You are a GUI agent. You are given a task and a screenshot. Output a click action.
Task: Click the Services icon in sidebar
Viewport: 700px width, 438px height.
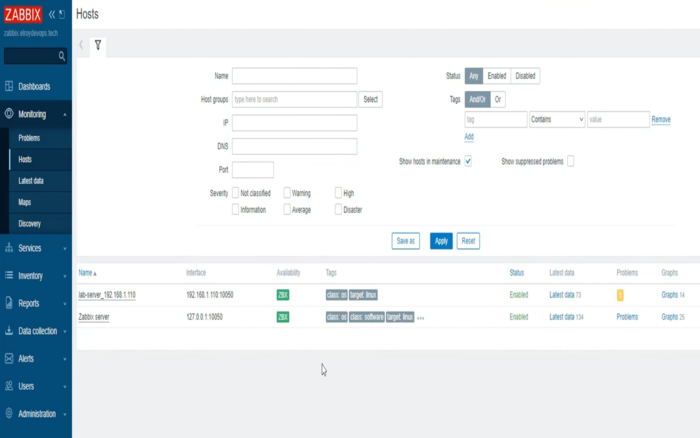[x=9, y=248]
